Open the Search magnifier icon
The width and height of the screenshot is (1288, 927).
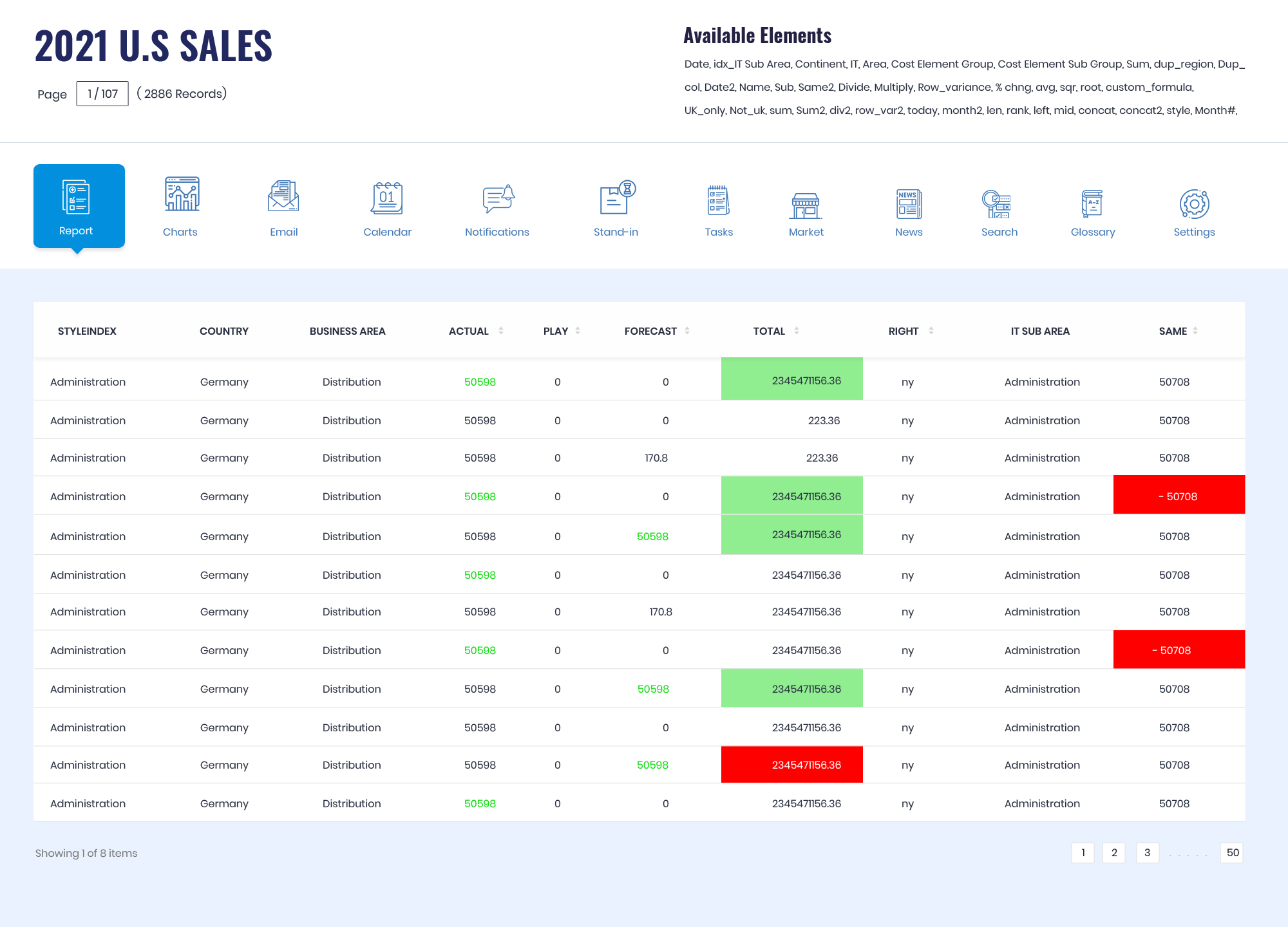(x=996, y=204)
